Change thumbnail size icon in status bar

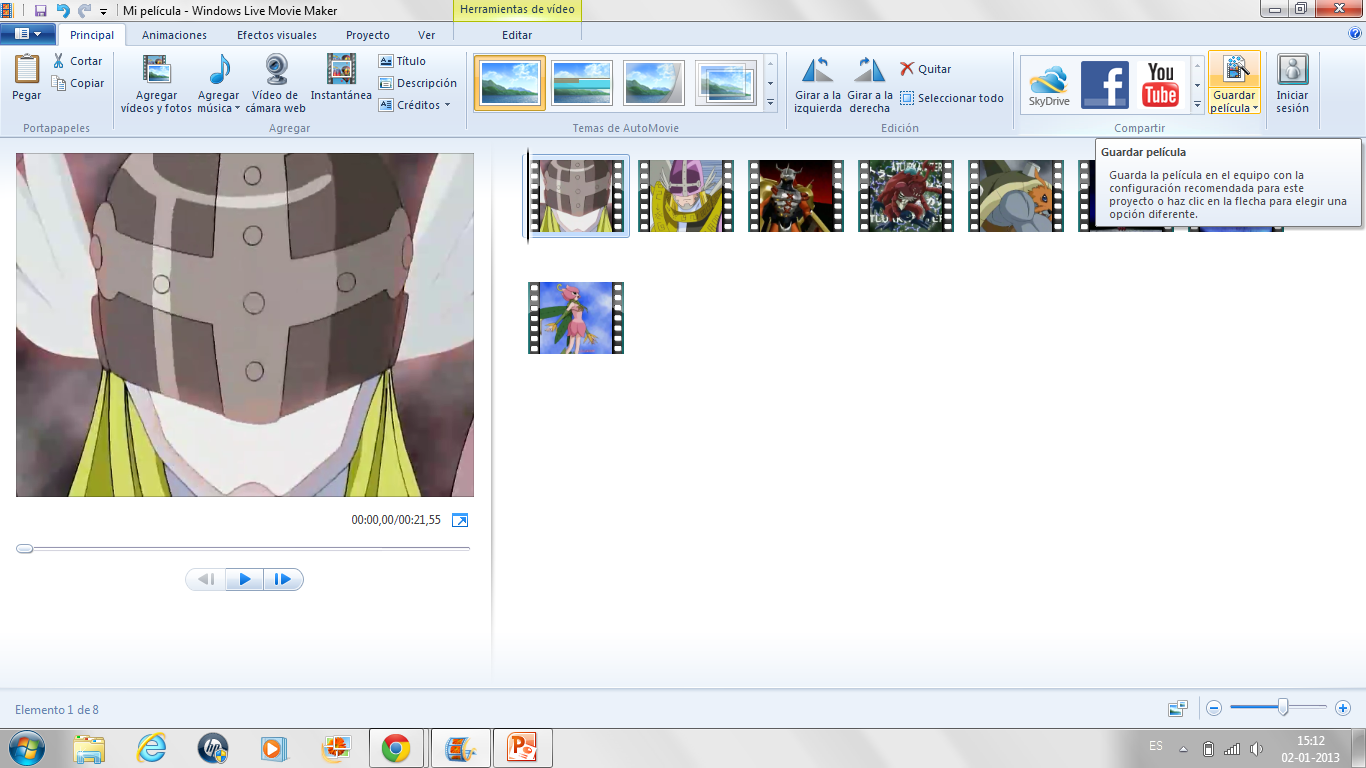[1177, 708]
